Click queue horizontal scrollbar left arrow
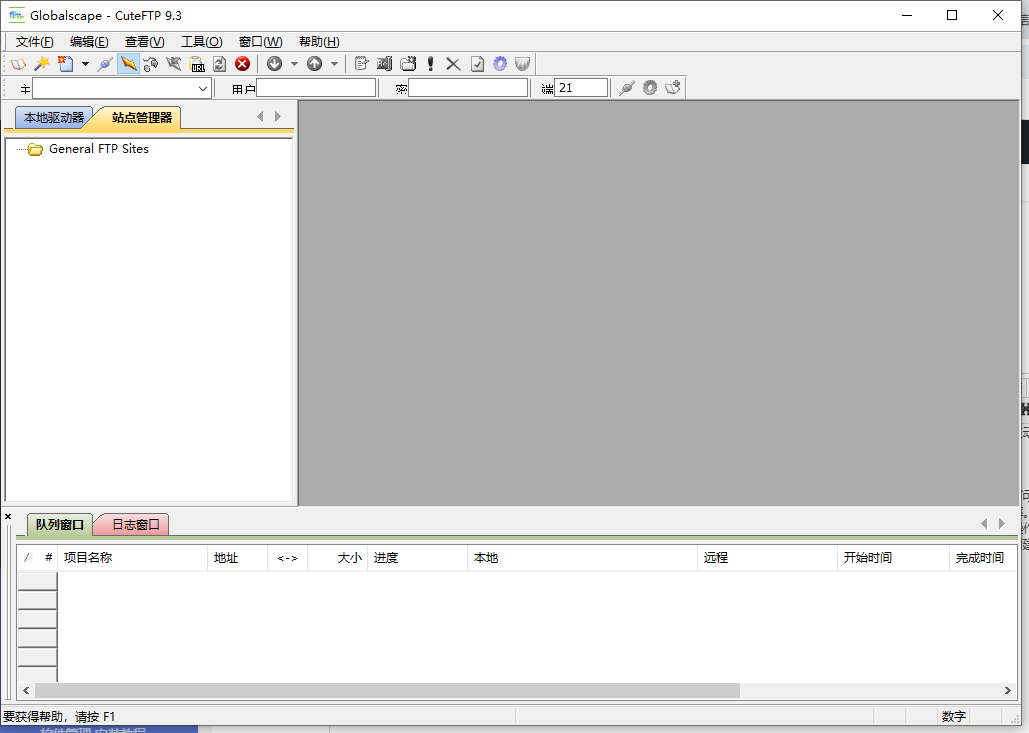The height and width of the screenshot is (733, 1029). coord(26,690)
